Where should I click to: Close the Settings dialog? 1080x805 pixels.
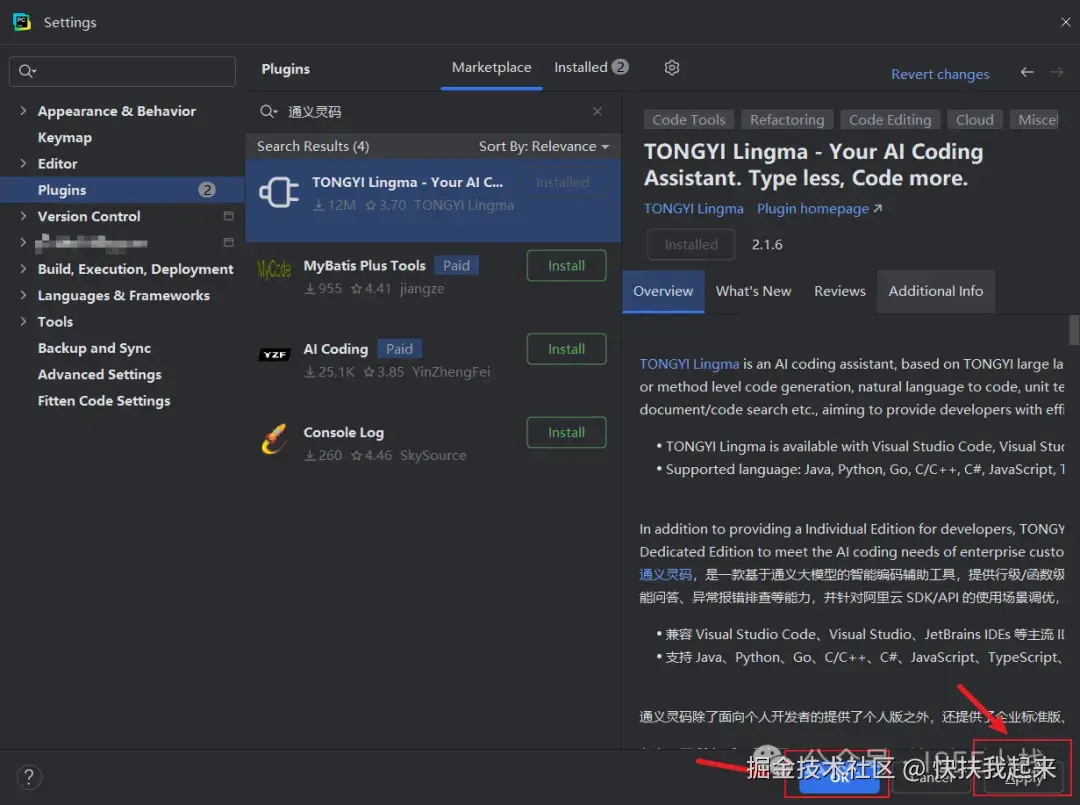click(x=1066, y=22)
